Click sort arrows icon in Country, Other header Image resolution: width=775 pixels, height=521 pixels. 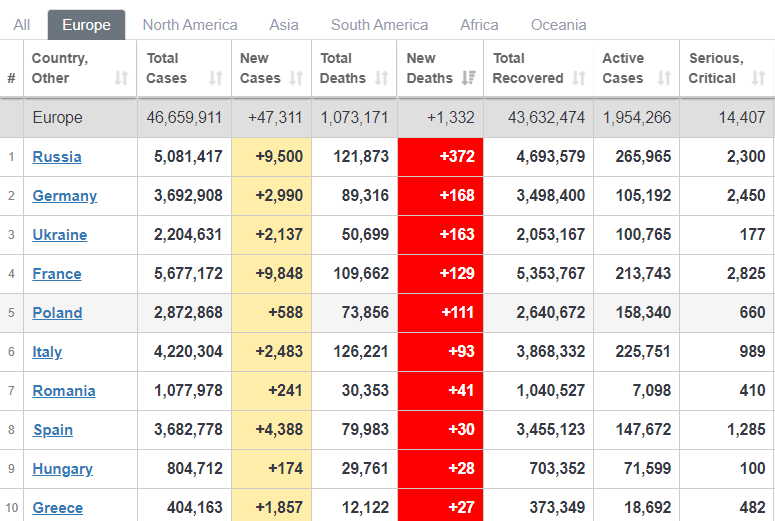point(121,78)
